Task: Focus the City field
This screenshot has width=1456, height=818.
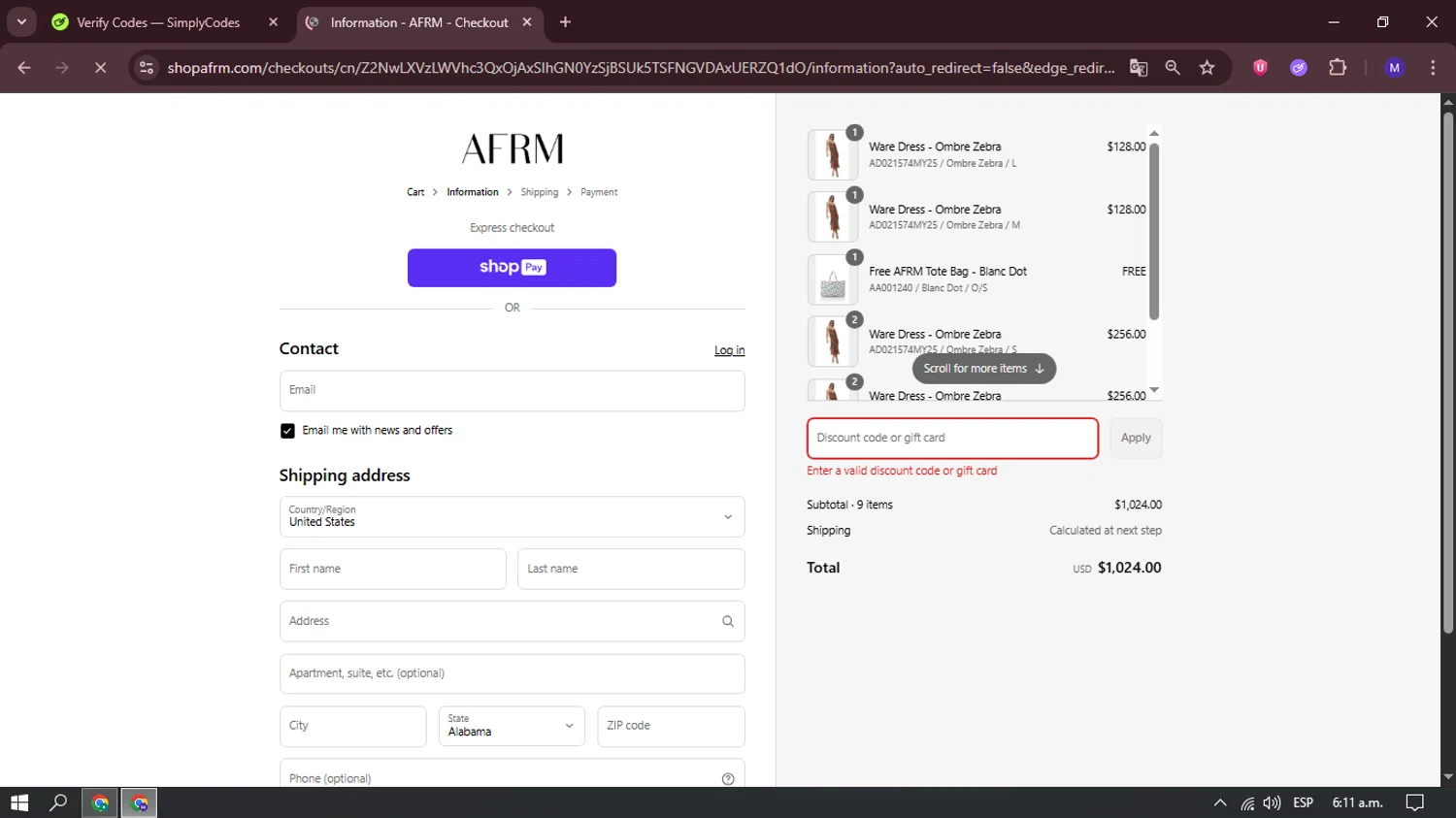Action: [353, 727]
